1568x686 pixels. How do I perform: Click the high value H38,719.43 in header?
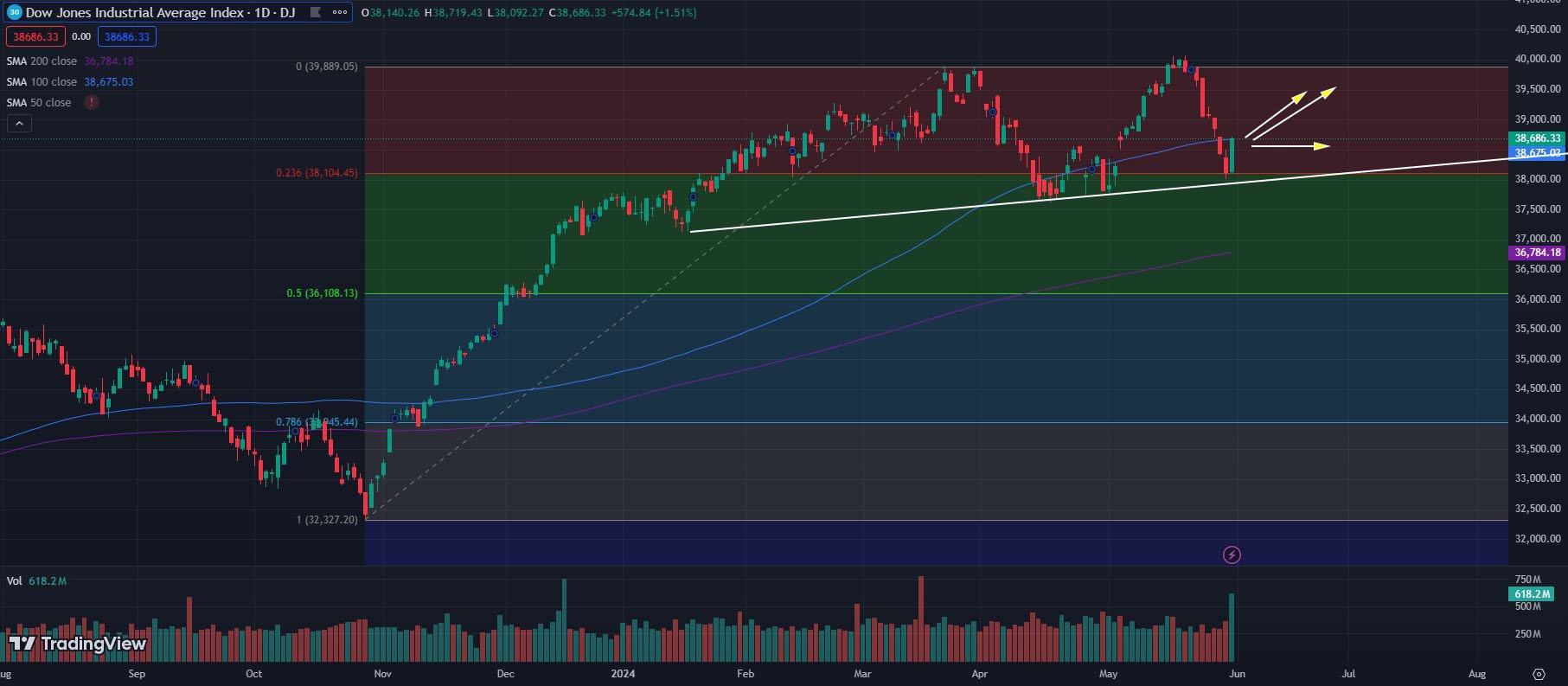point(453,13)
